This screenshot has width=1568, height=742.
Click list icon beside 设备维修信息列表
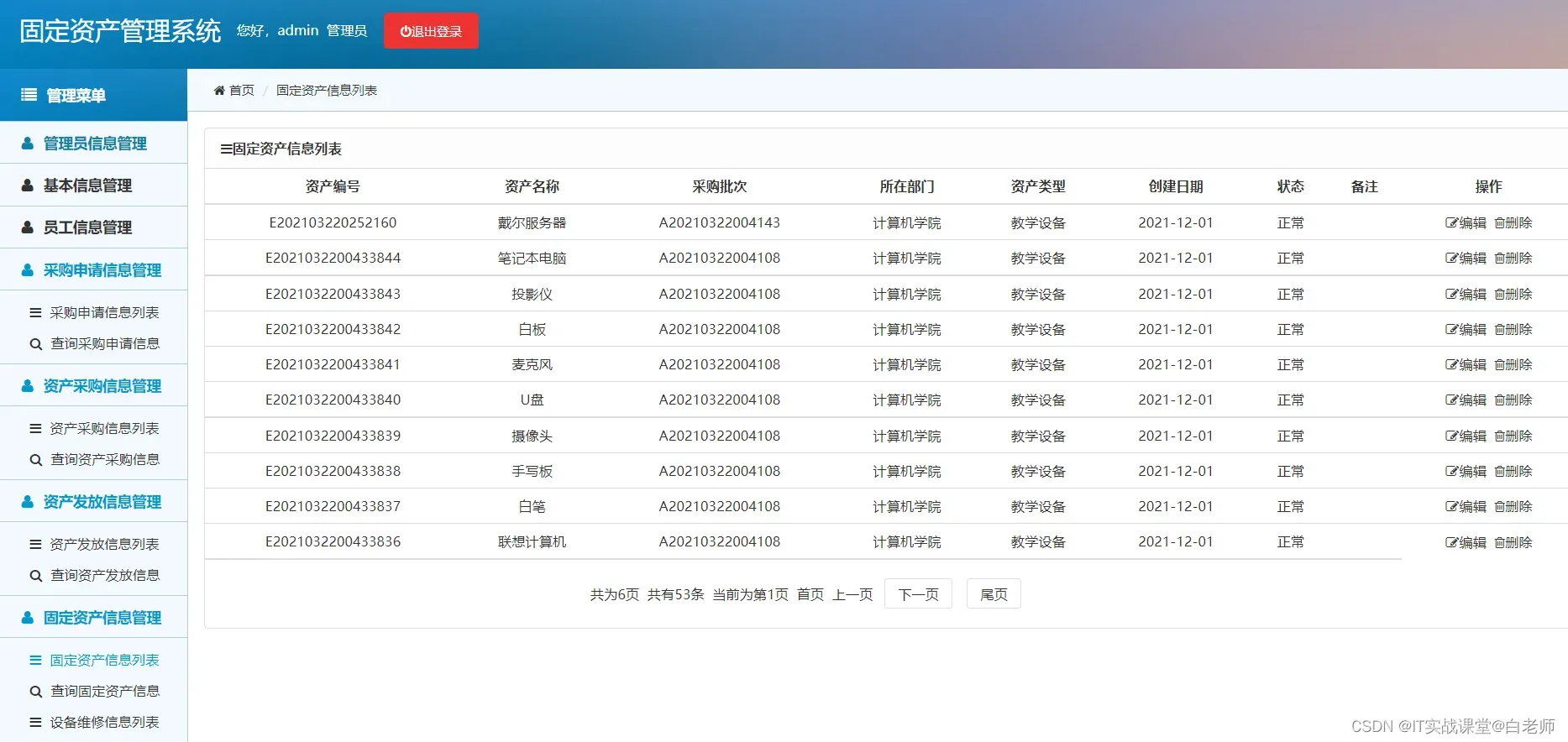pos(35,722)
